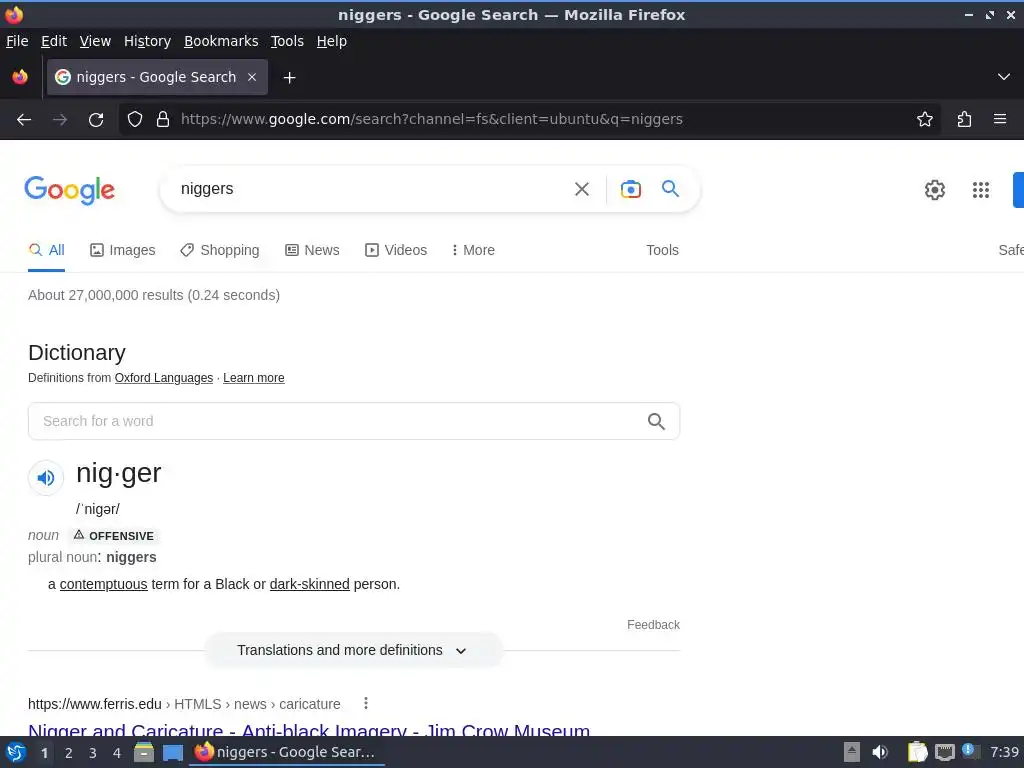This screenshot has width=1024, height=768.
Task: Open Google quick settings gear
Action: click(x=935, y=190)
